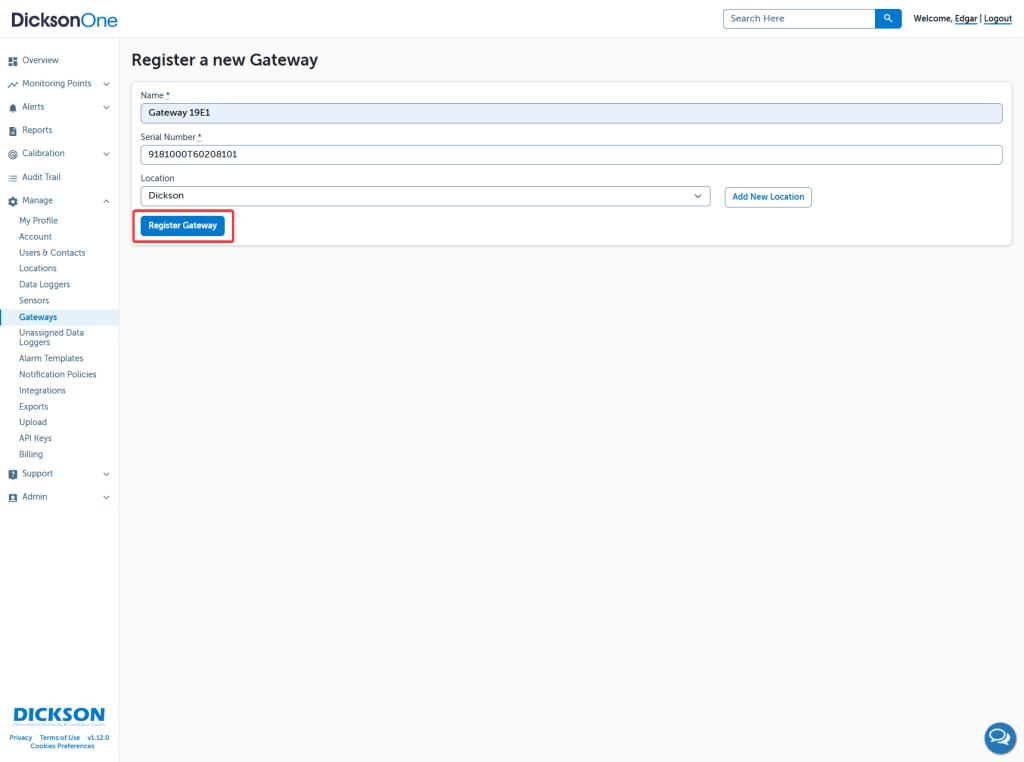The width and height of the screenshot is (1024, 762).
Task: Expand the Admin section chevron
Action: [x=106, y=497]
